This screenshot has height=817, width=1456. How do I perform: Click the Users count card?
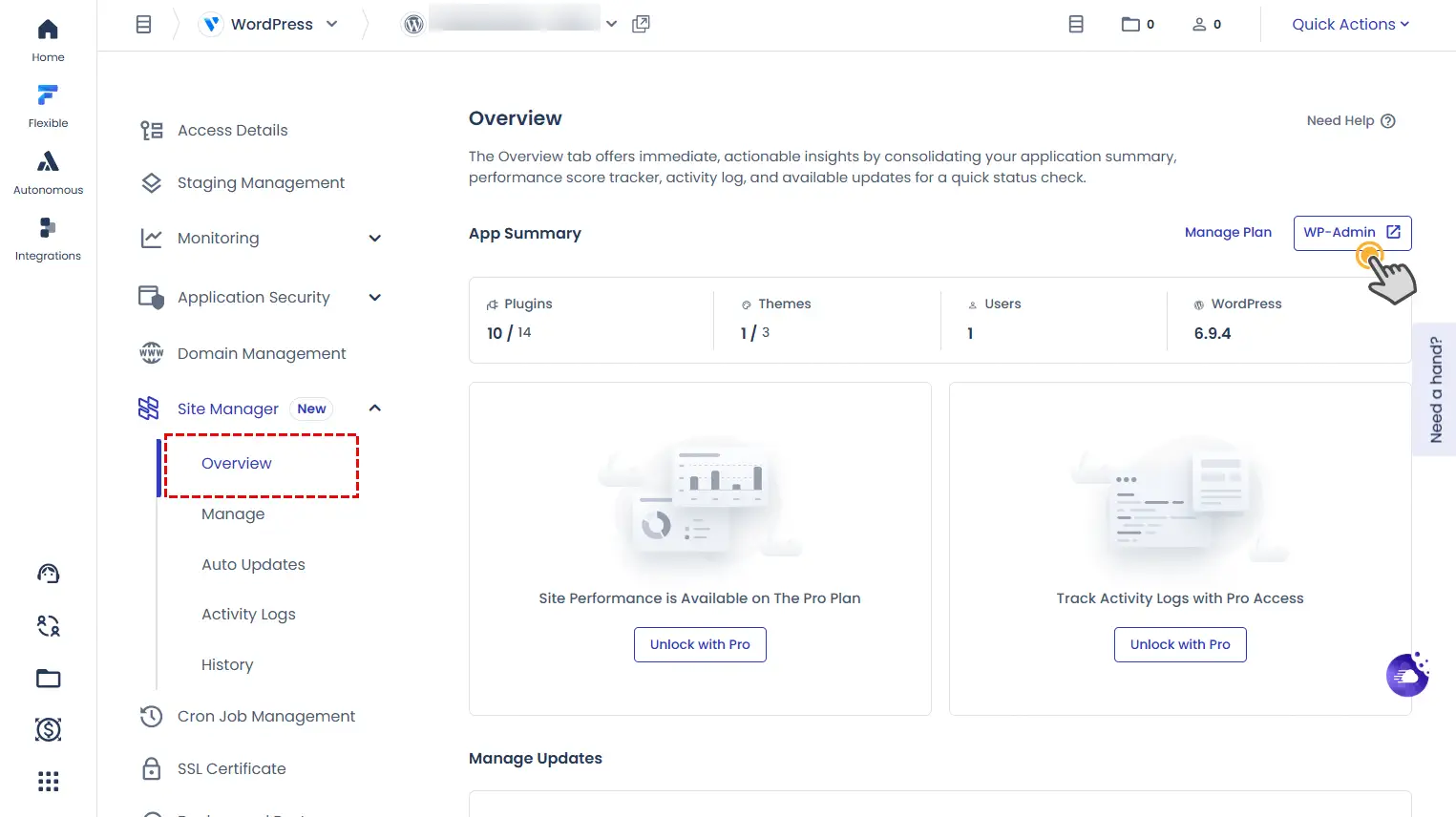point(1053,321)
